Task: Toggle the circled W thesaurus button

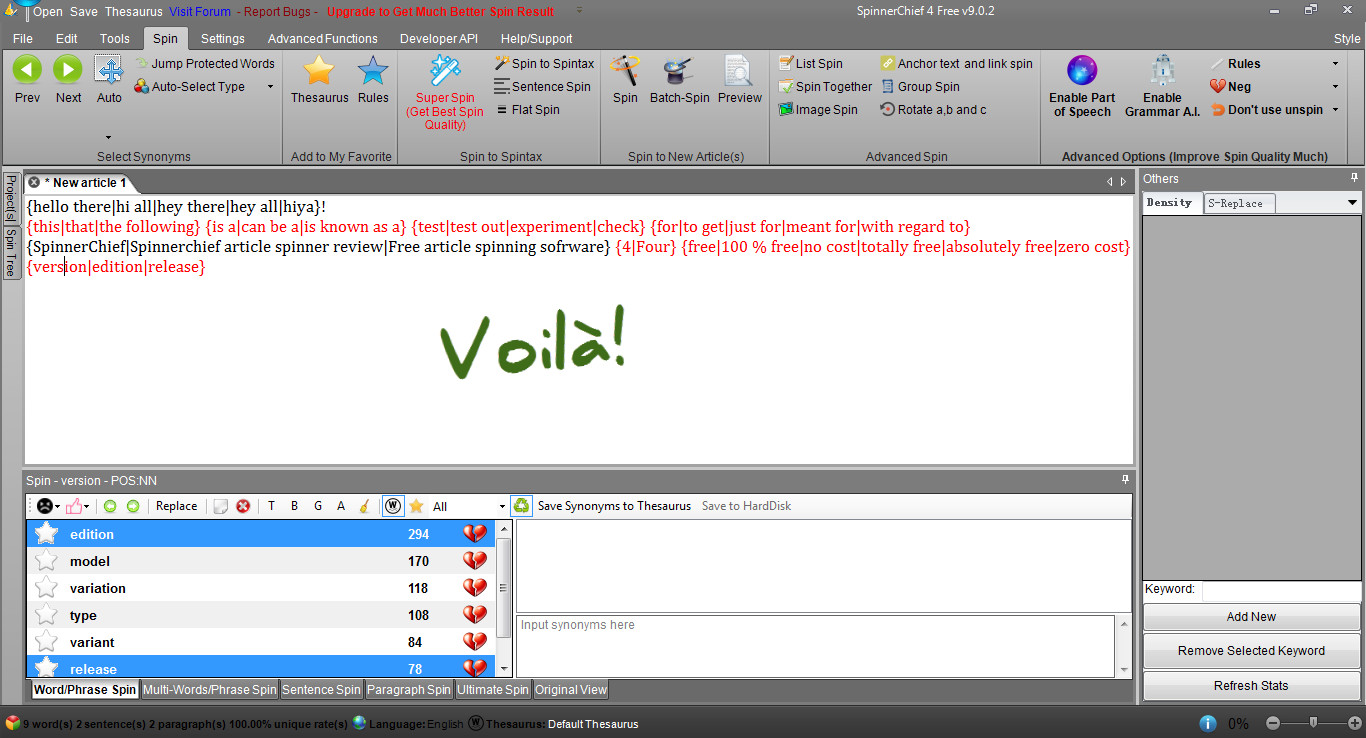Action: click(393, 506)
